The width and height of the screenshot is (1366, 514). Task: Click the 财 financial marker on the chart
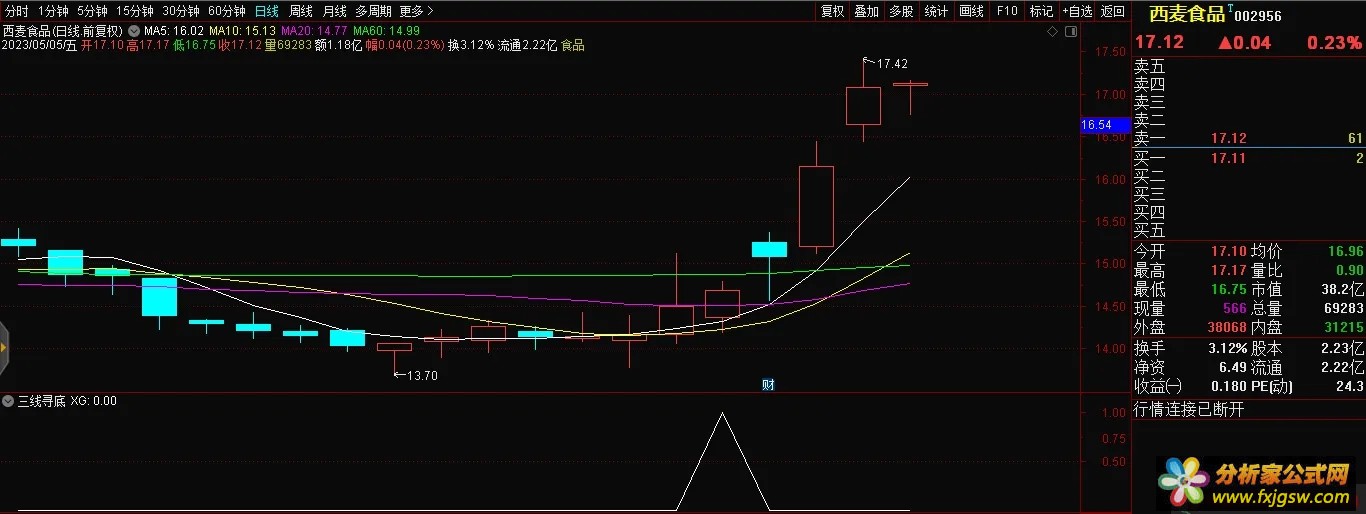[768, 385]
